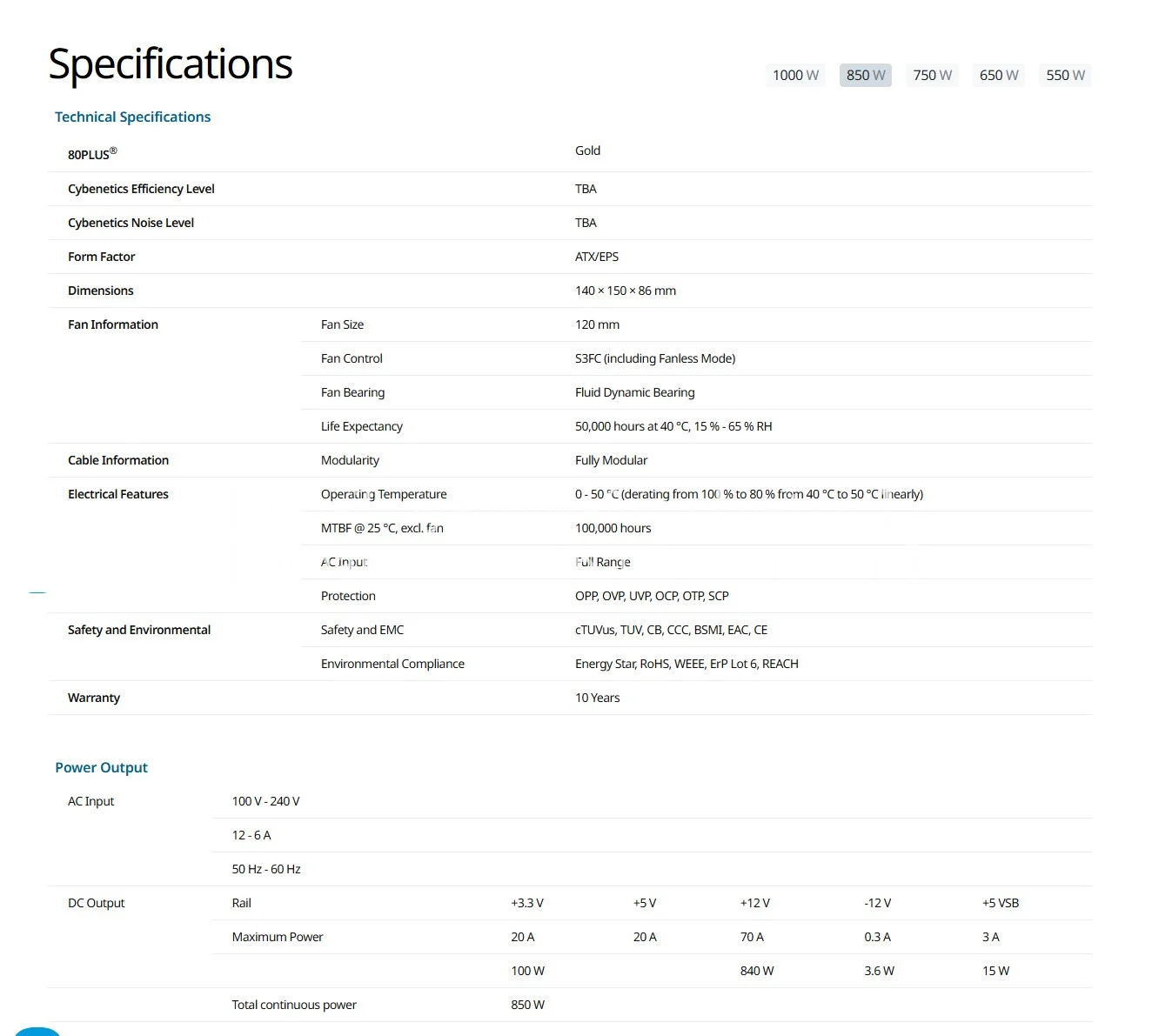Open the 750 W model tab
1152x1036 pixels.
[x=932, y=76]
